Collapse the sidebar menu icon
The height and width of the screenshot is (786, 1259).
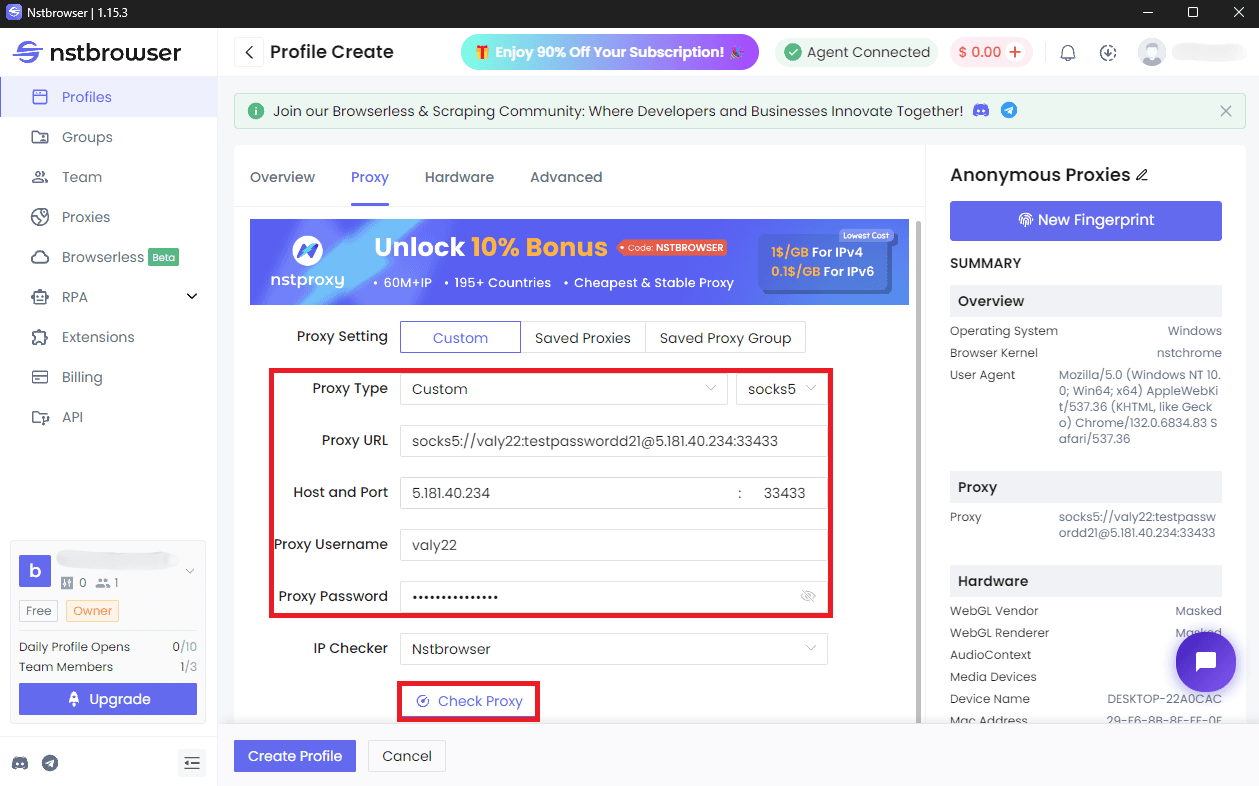tap(192, 763)
